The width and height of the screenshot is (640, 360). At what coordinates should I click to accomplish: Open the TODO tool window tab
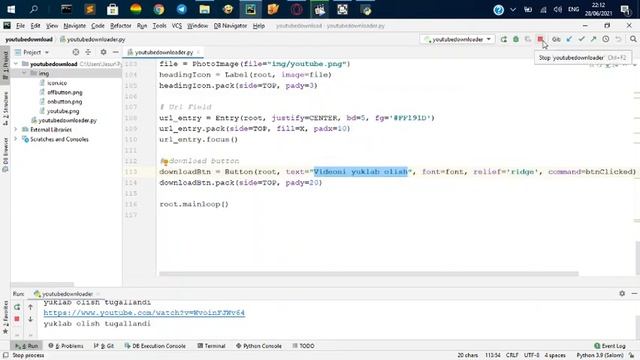click(x=303, y=346)
